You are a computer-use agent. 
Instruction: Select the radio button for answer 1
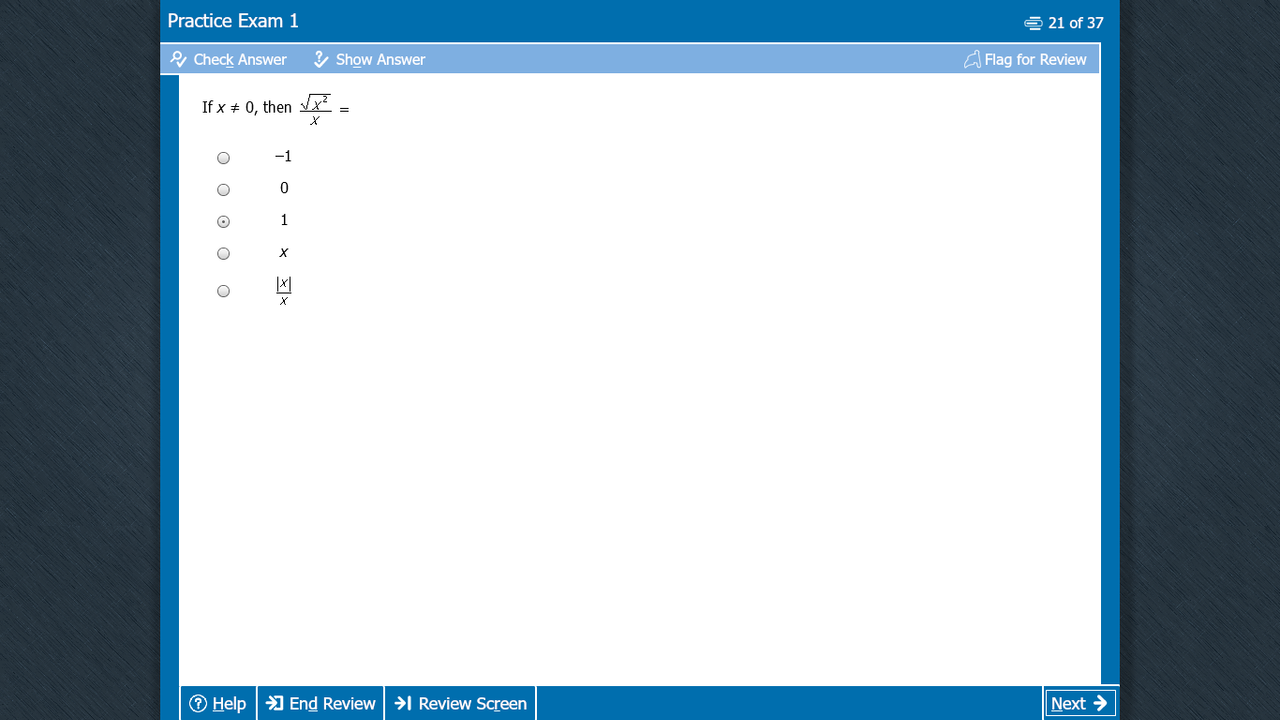[223, 222]
